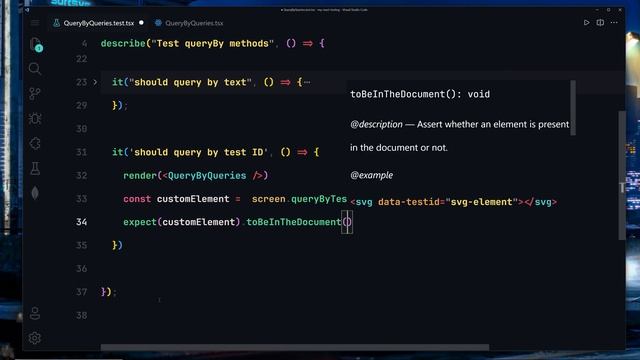
Task: Click line number 31 in gutter
Action: 81,152
